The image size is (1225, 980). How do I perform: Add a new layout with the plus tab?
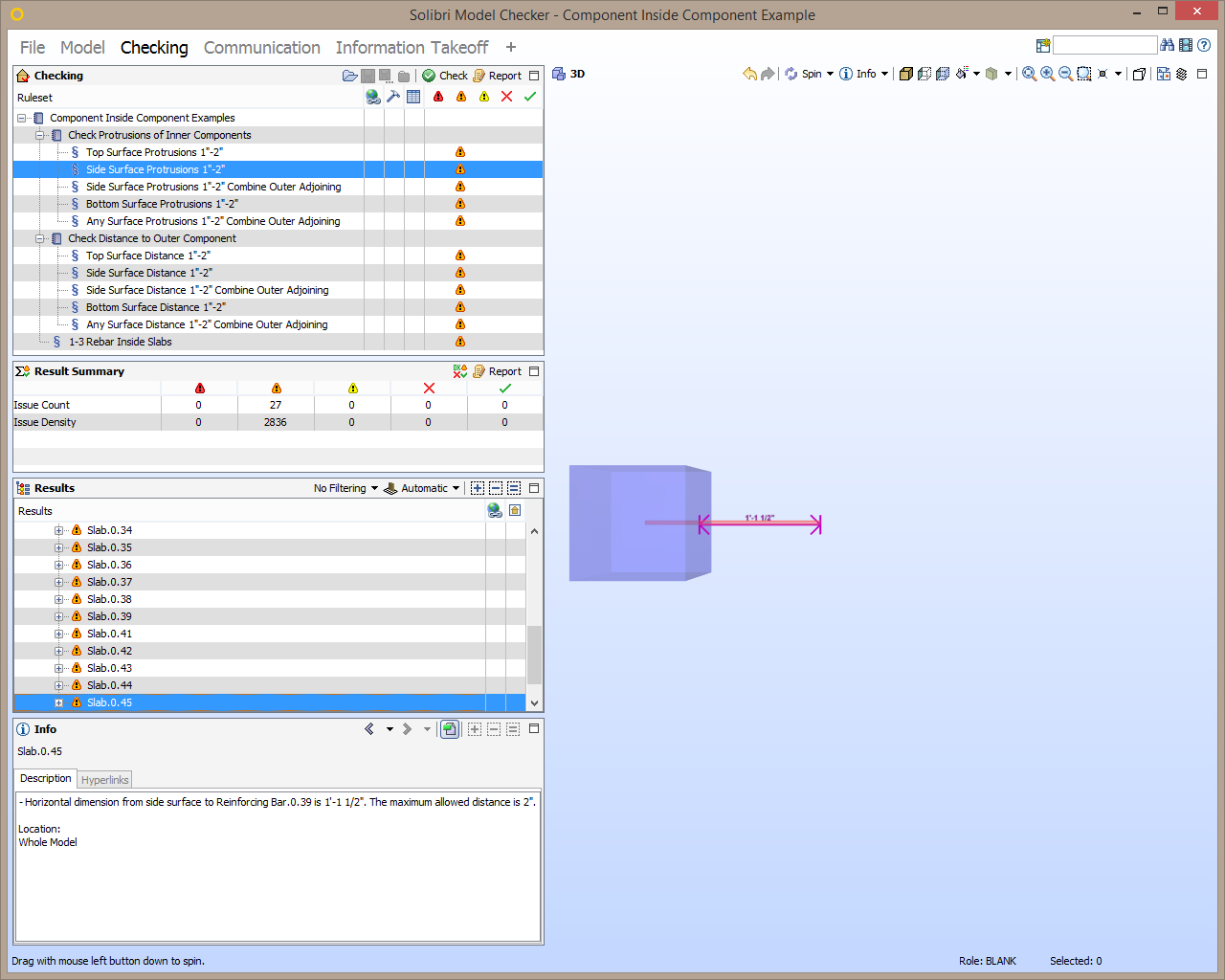point(511,47)
